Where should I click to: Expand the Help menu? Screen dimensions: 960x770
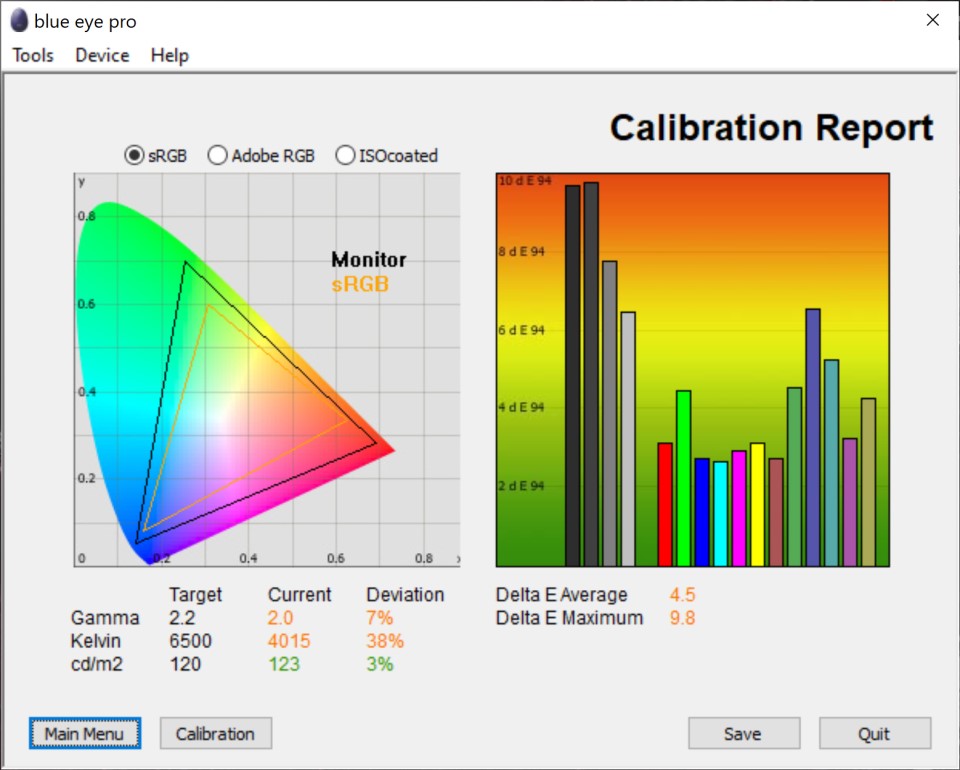pyautogui.click(x=170, y=55)
